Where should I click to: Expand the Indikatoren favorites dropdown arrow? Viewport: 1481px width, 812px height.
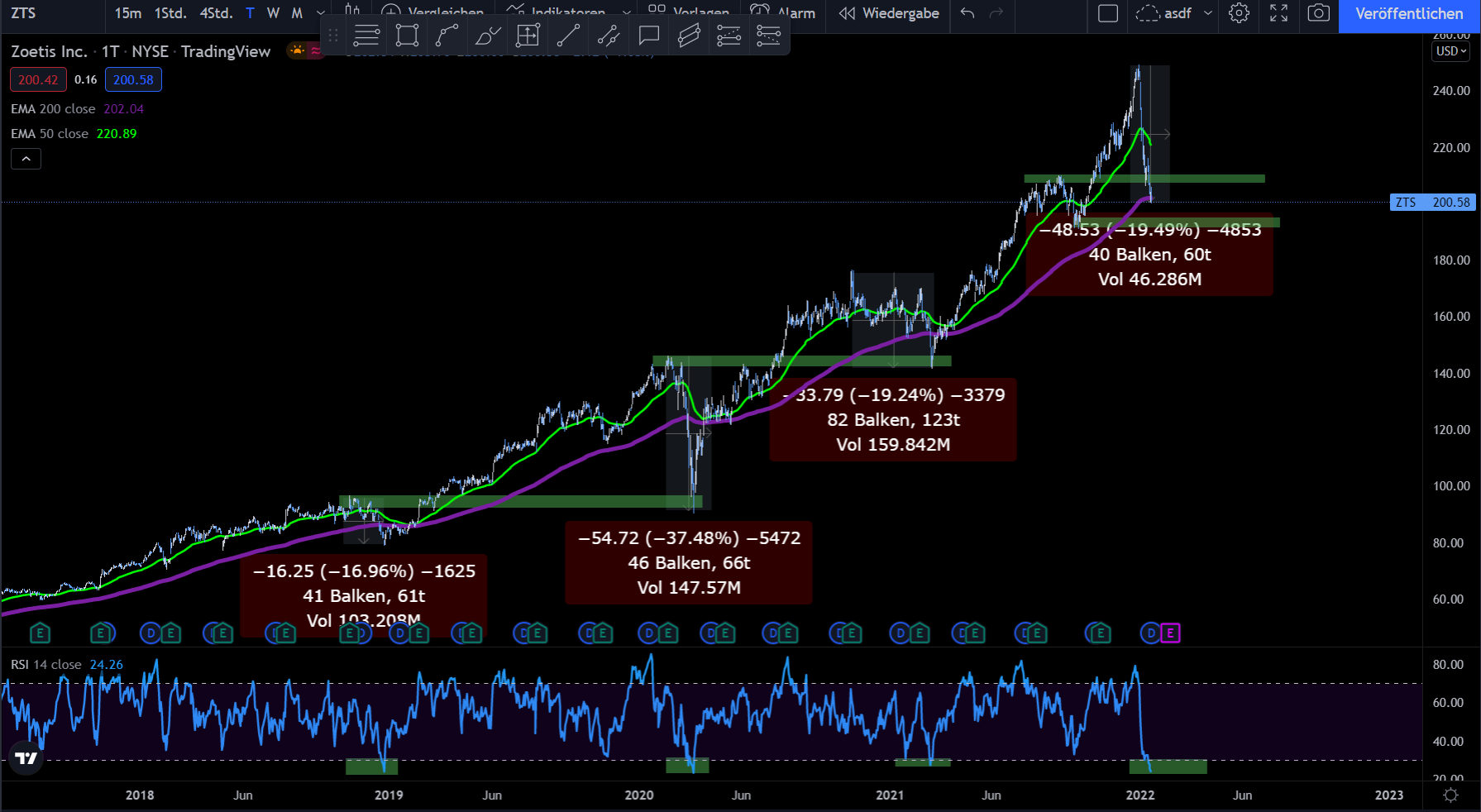click(x=626, y=12)
